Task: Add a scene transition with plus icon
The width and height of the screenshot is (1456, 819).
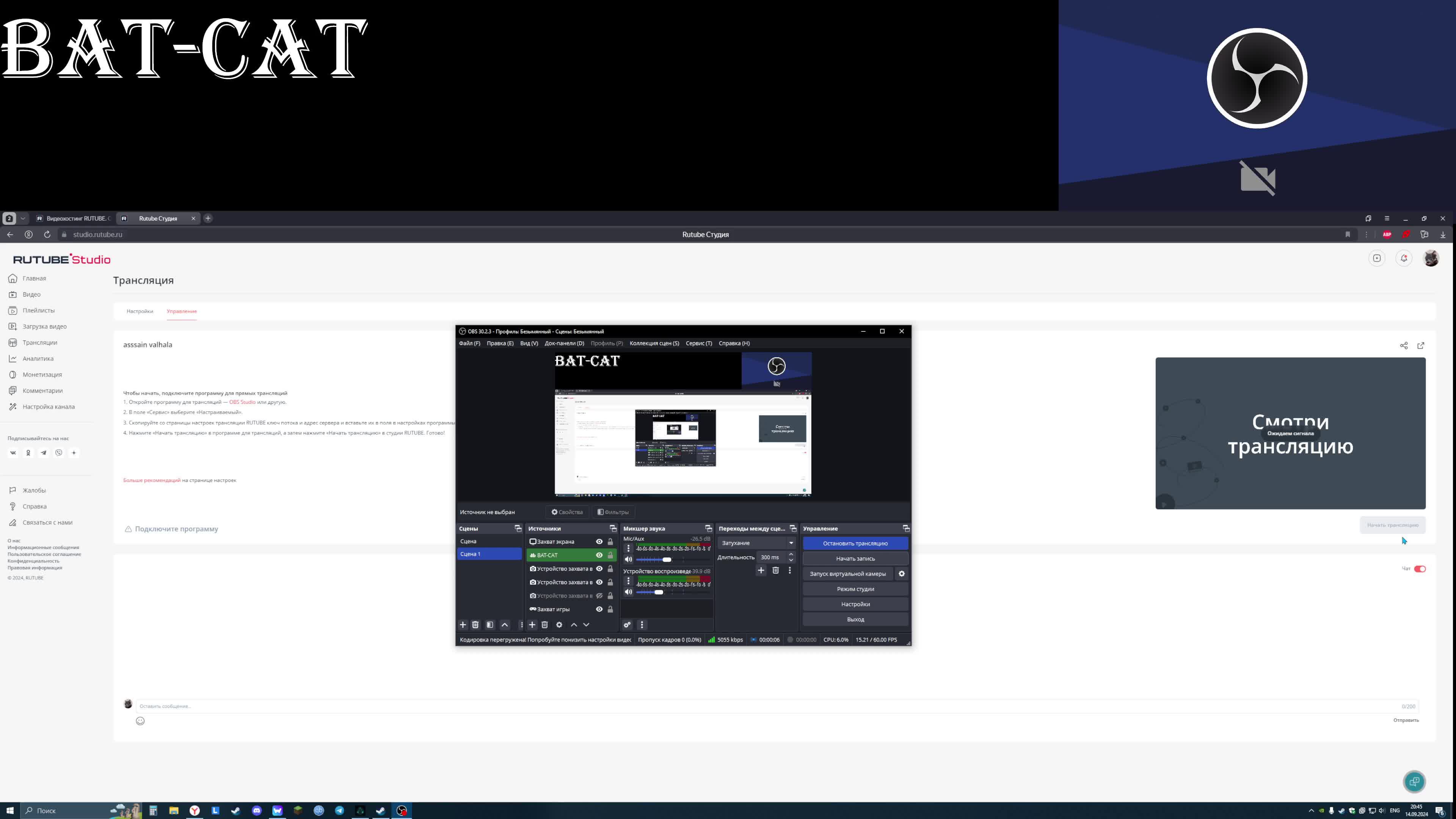Action: pos(761,570)
